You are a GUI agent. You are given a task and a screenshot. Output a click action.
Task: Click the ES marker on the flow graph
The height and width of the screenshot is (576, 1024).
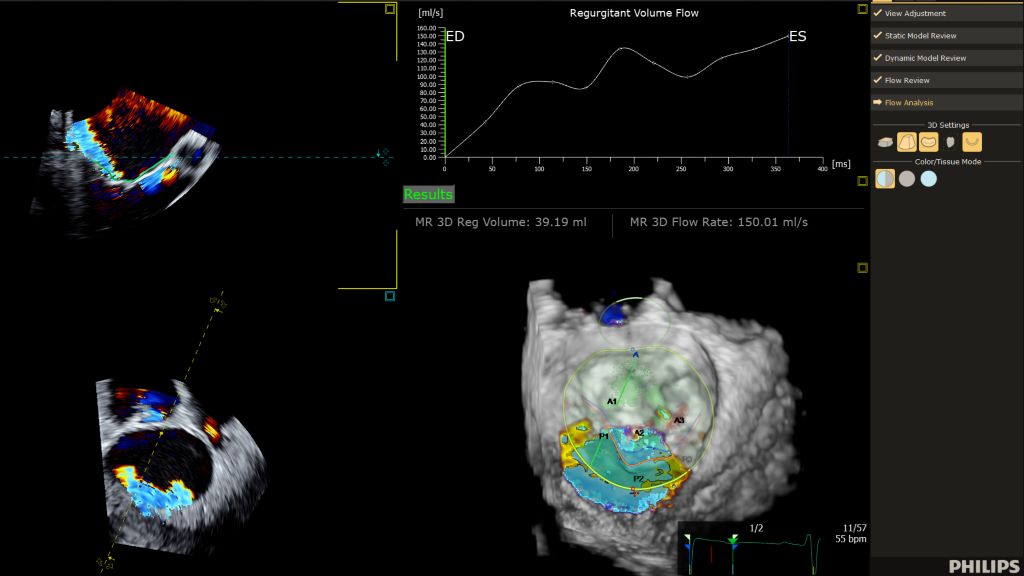tap(797, 37)
